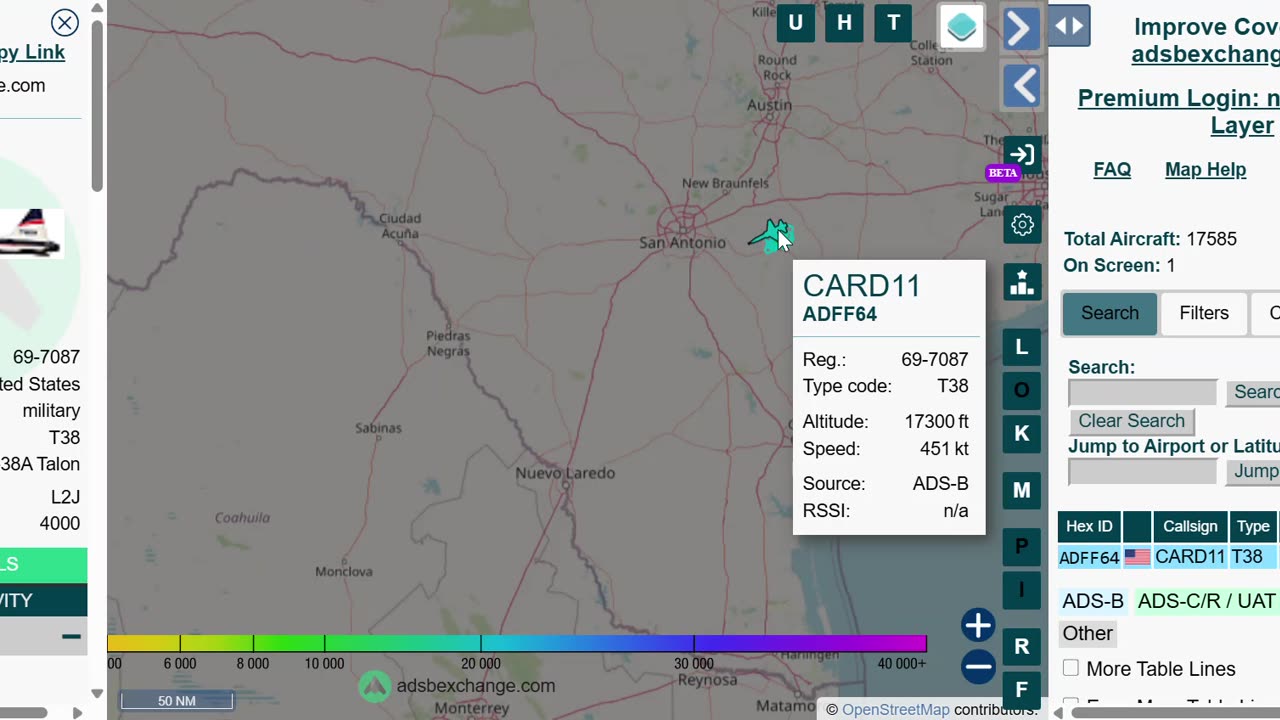1280x720 pixels.
Task: Open the map layers selector icon
Action: click(962, 27)
